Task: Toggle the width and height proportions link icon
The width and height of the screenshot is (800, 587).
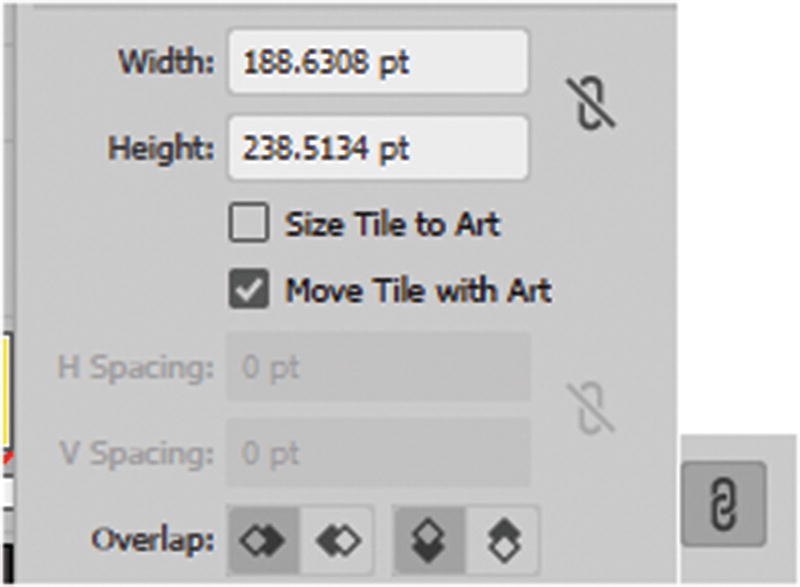Action: [596, 104]
